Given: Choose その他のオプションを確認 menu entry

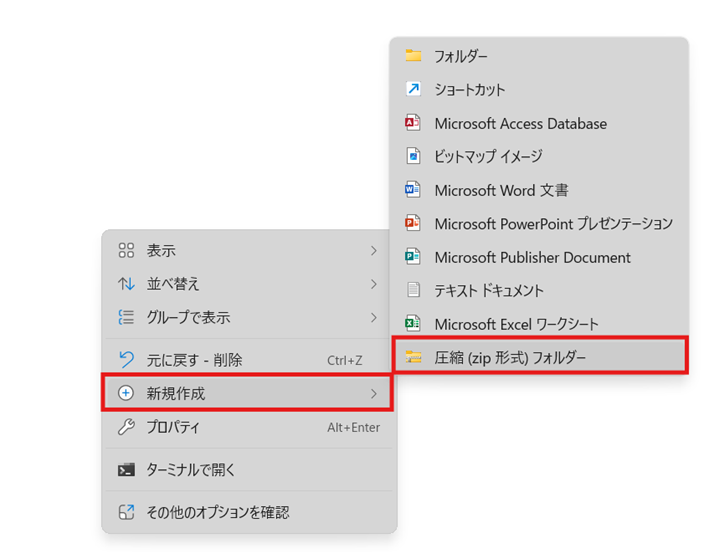Looking at the screenshot, I should click(x=217, y=512).
